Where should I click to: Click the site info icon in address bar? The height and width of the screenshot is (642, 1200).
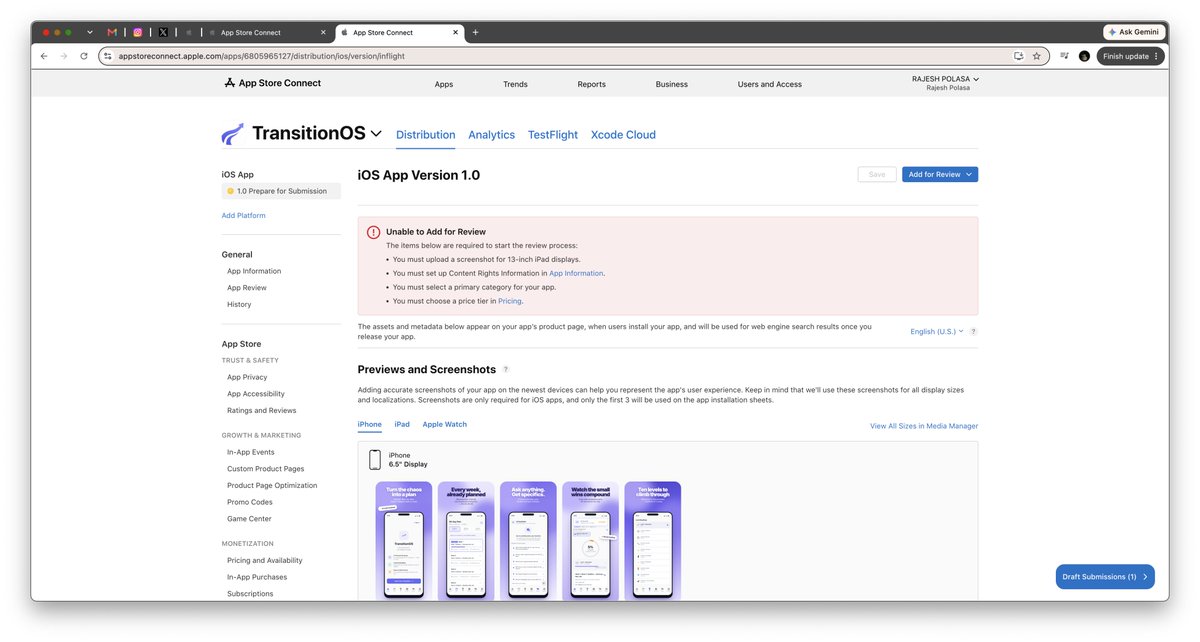[x=108, y=56]
